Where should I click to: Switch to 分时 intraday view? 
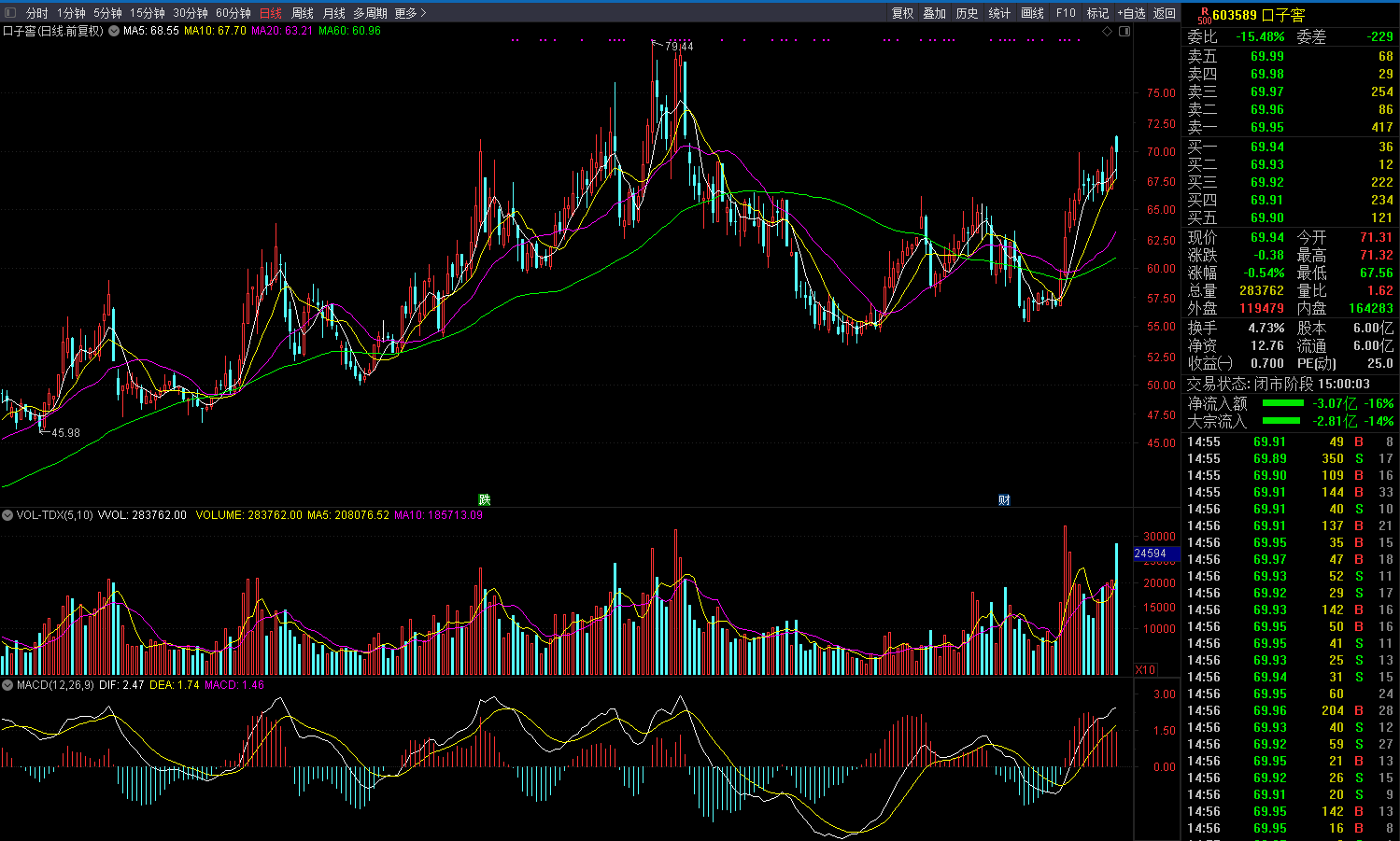(36, 13)
